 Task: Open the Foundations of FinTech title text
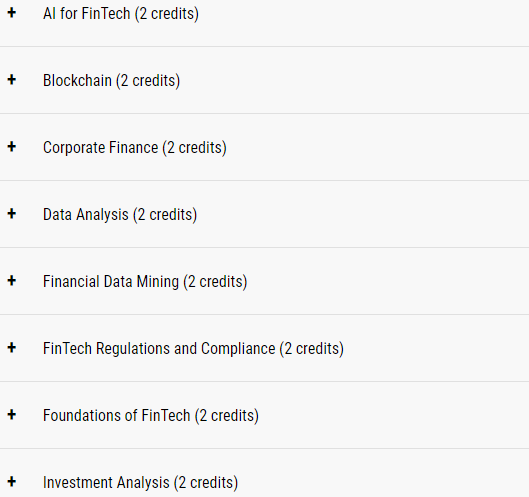[x=151, y=416]
